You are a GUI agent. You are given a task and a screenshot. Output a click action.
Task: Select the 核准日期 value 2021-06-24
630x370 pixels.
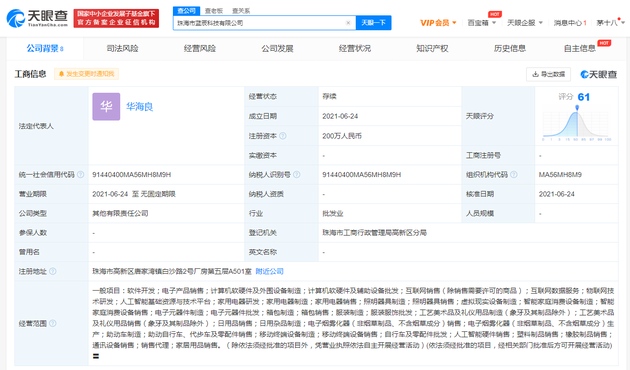click(556, 194)
